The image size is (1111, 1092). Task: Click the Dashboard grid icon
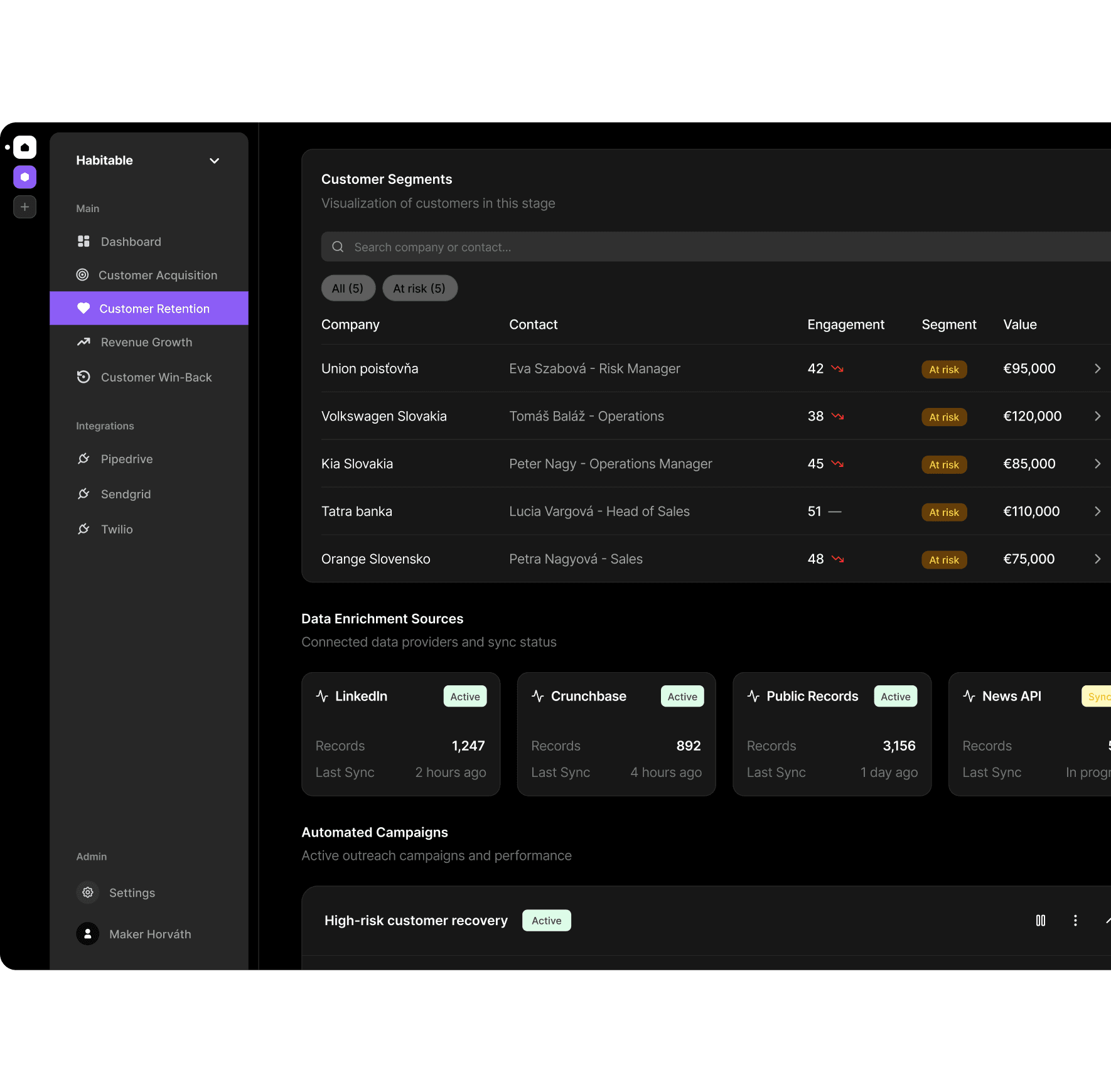tap(83, 242)
